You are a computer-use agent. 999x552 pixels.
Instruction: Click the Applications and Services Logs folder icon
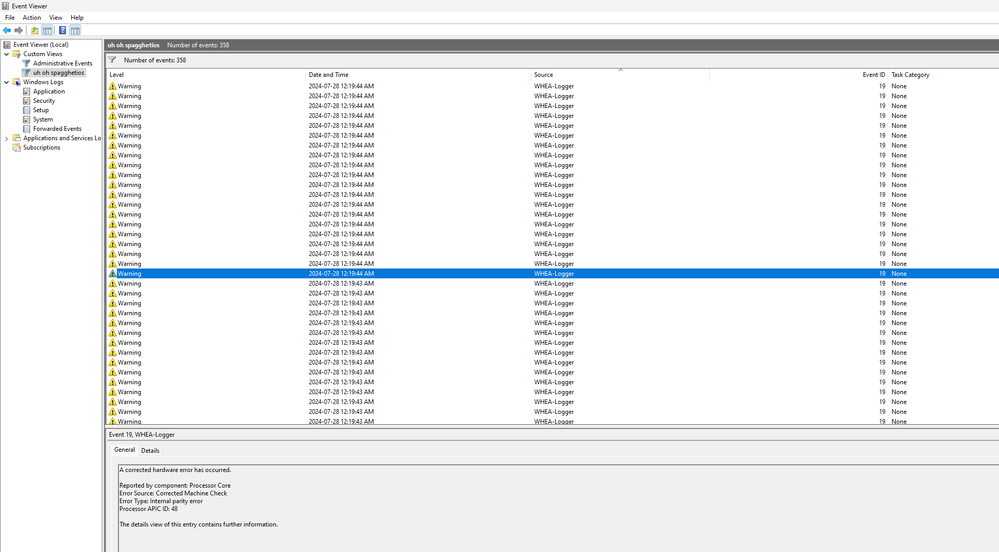[x=17, y=138]
